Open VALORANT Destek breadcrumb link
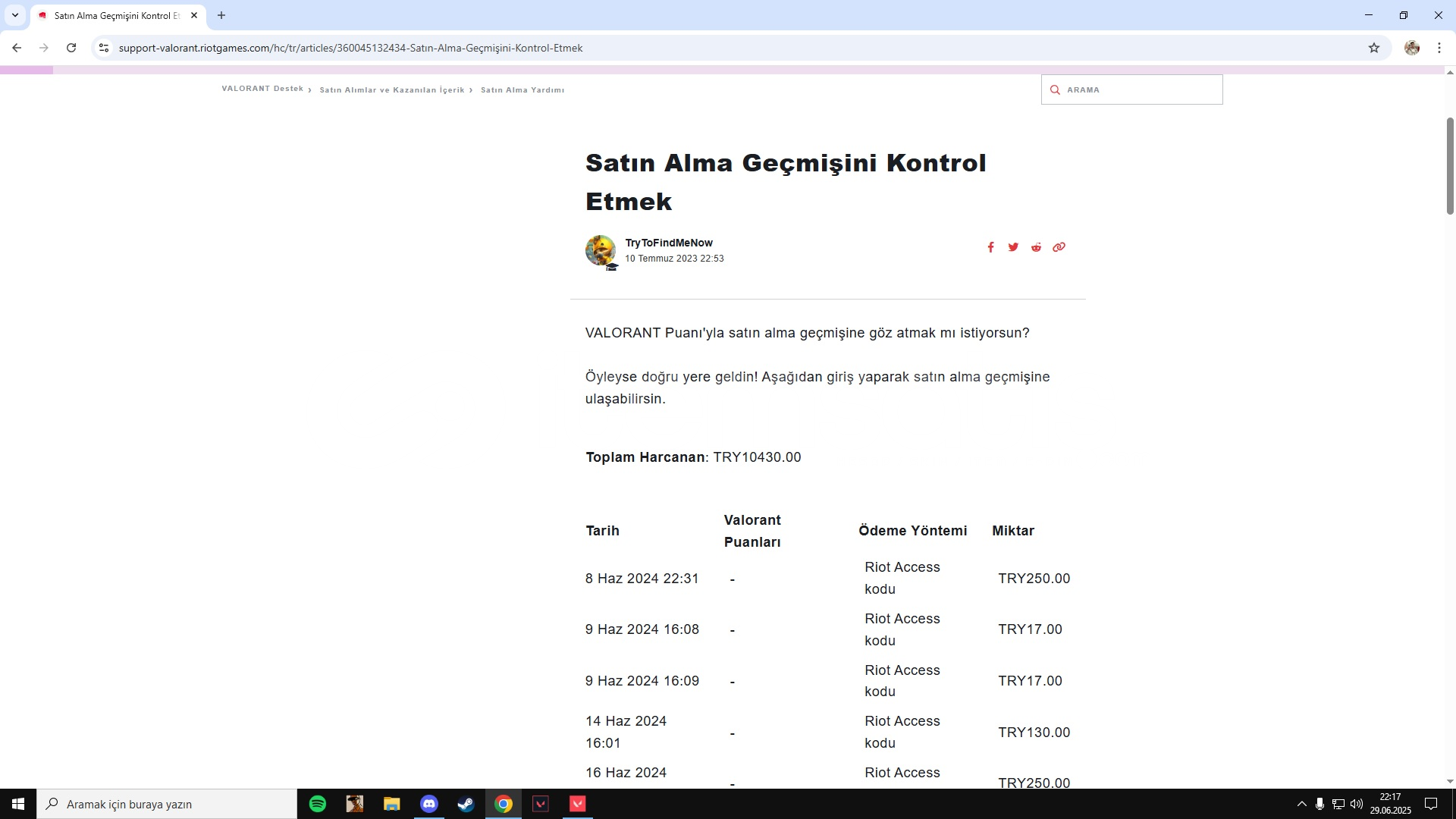Viewport: 1456px width, 819px height. 262,89
